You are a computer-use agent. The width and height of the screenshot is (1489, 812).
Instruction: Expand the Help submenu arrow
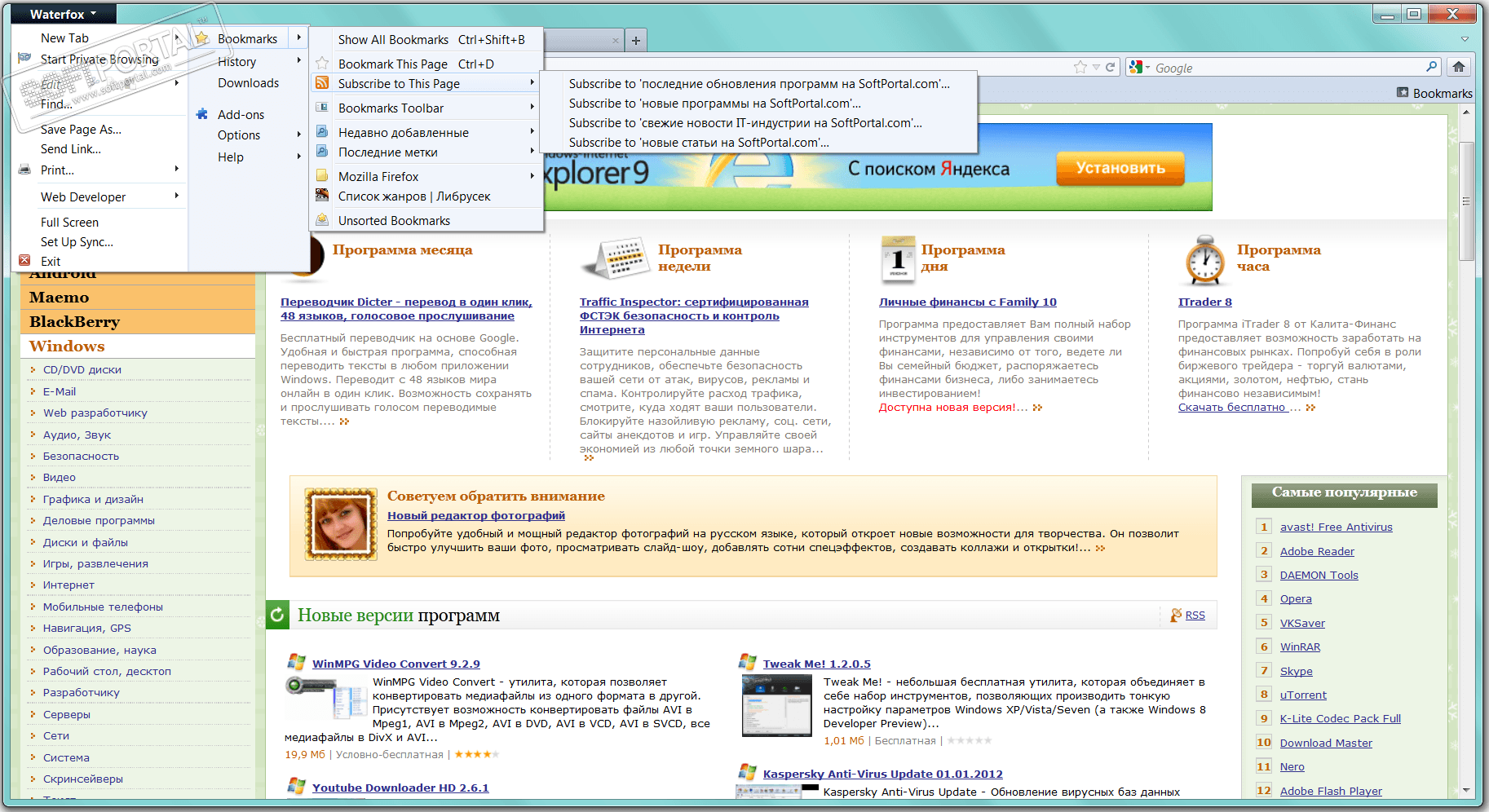[x=299, y=157]
